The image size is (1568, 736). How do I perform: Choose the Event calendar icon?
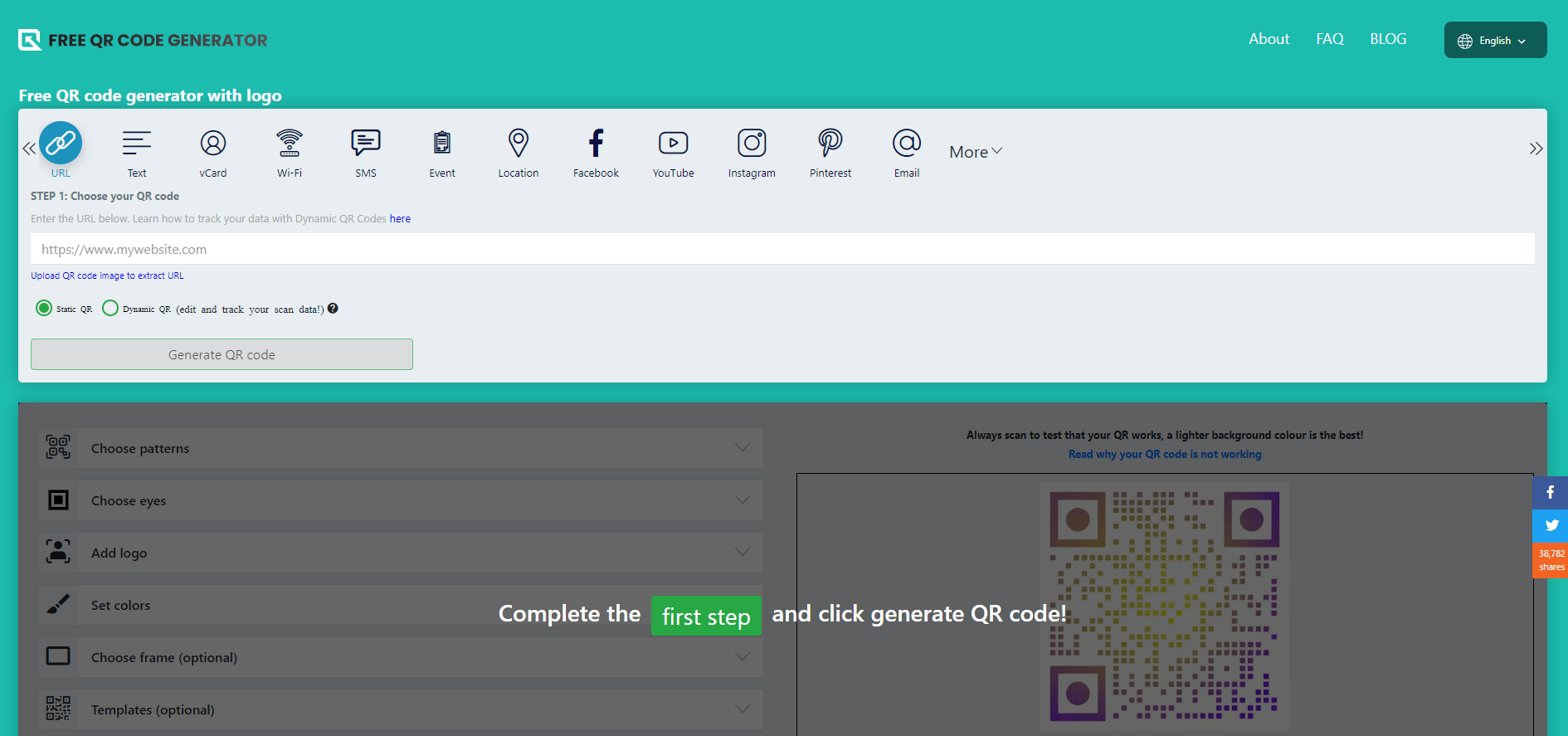click(442, 143)
